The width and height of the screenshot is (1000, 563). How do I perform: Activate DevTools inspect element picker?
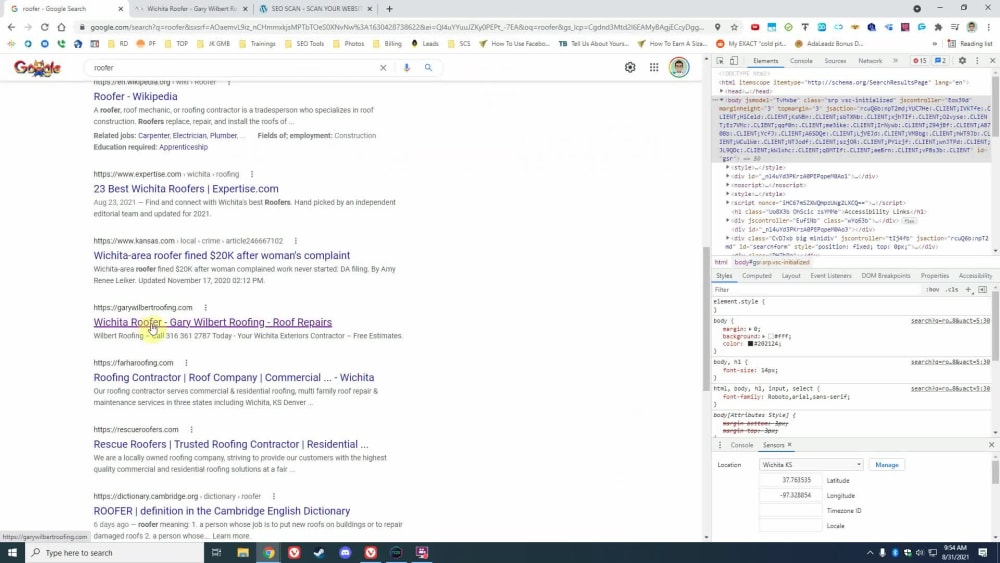click(720, 61)
